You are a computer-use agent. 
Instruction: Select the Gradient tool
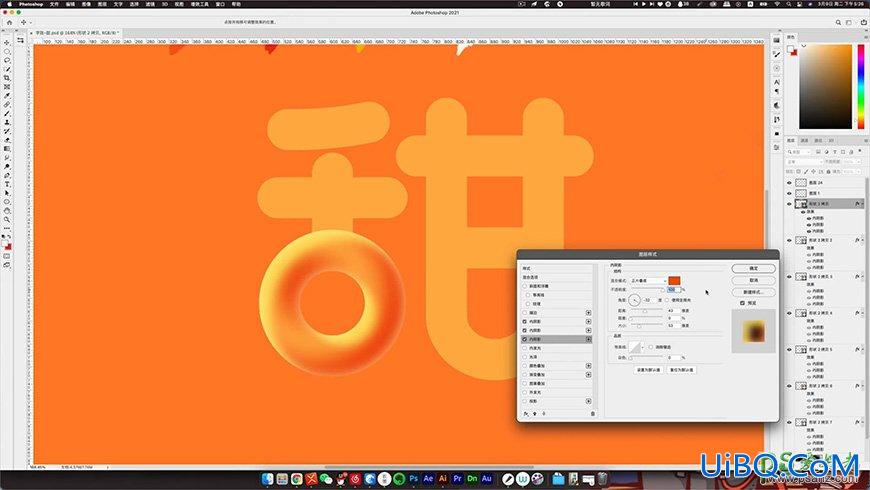[x=7, y=149]
